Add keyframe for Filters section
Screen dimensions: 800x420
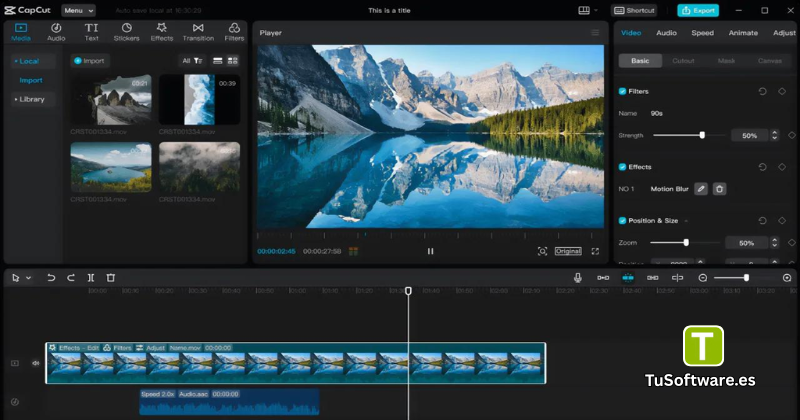click(782, 91)
